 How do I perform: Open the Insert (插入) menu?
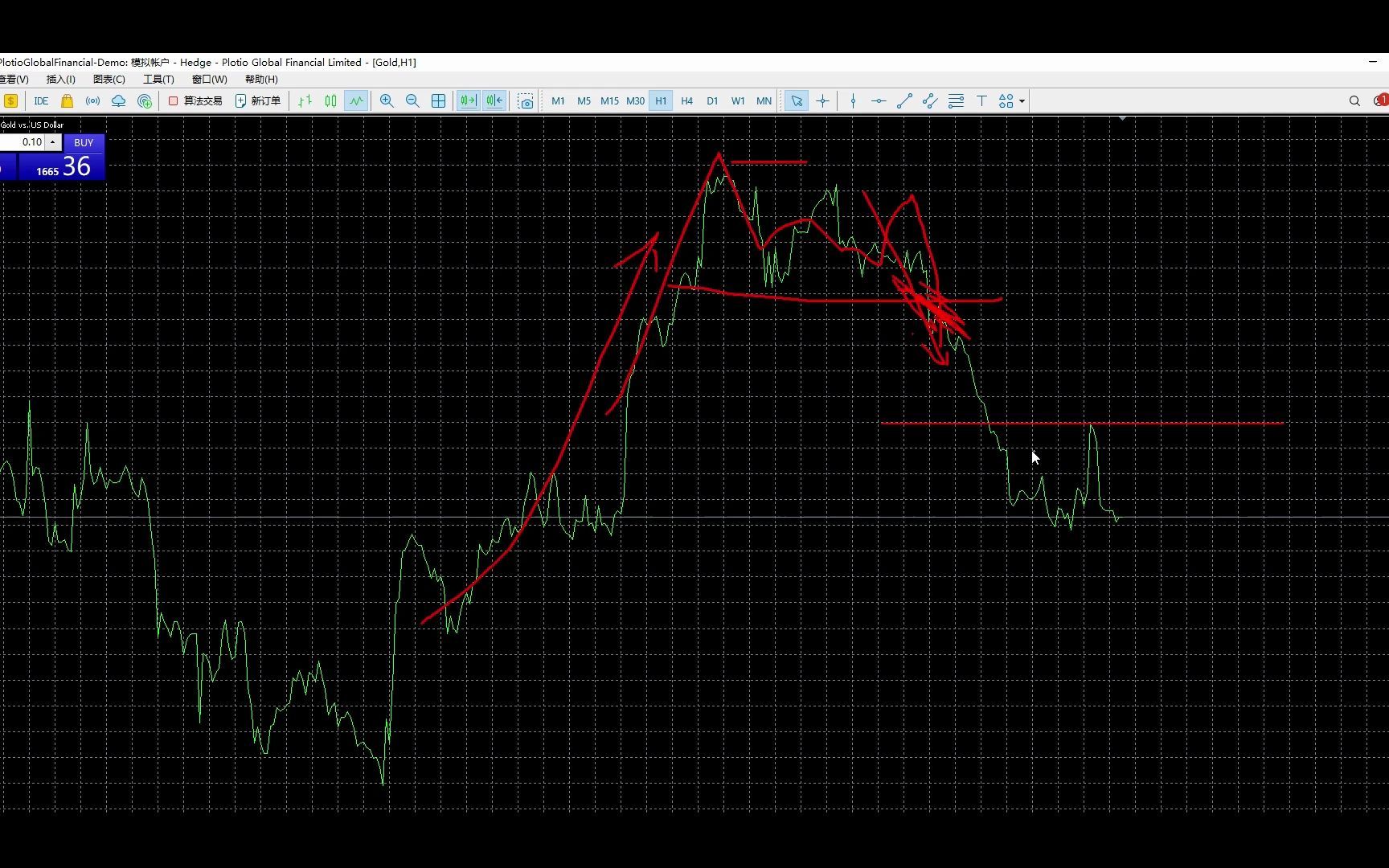(x=60, y=79)
